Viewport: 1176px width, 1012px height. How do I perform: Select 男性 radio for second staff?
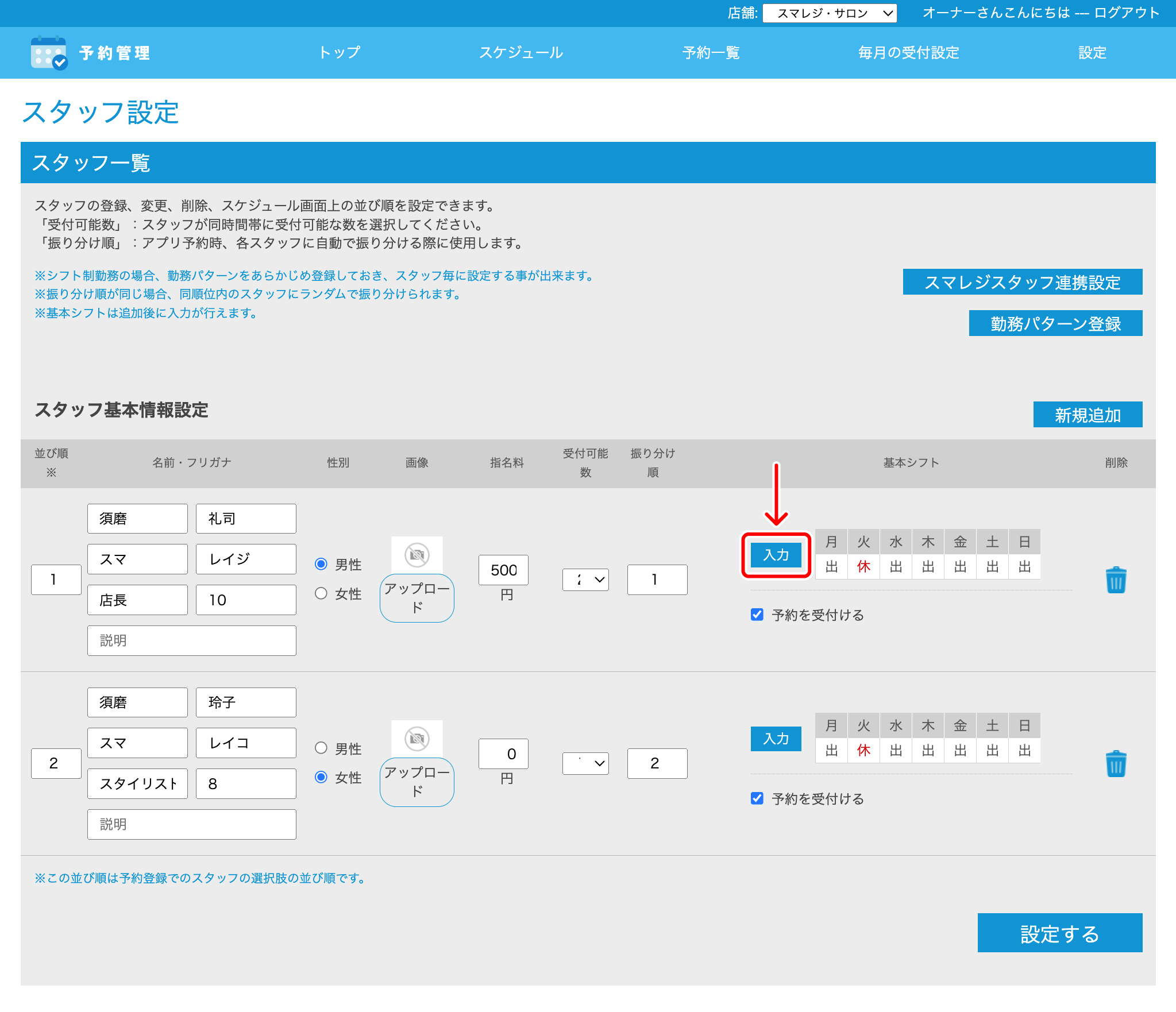coord(321,748)
